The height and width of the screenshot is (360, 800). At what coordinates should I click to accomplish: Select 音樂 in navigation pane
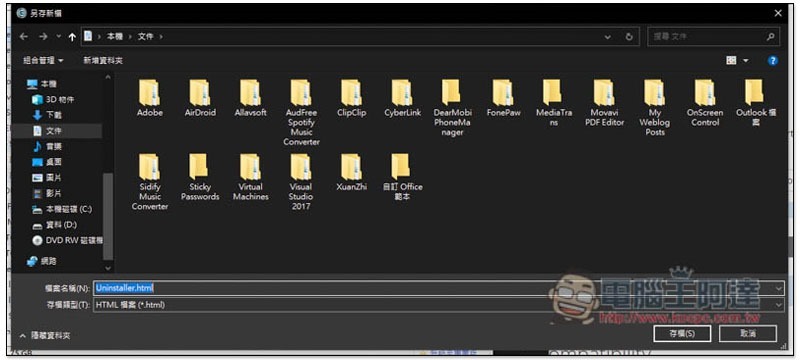point(47,147)
